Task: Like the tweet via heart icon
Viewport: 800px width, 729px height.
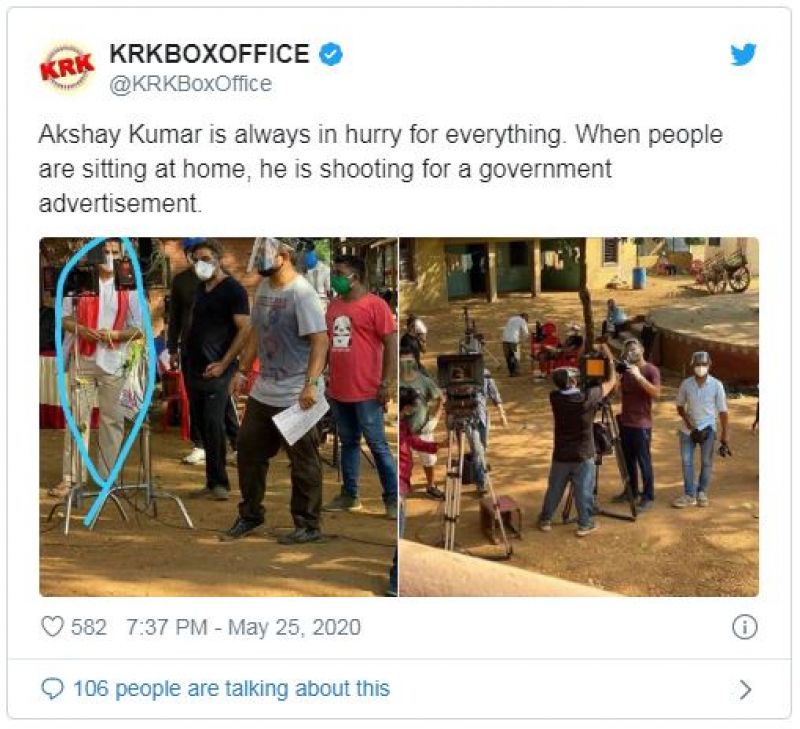Action: tap(52, 626)
